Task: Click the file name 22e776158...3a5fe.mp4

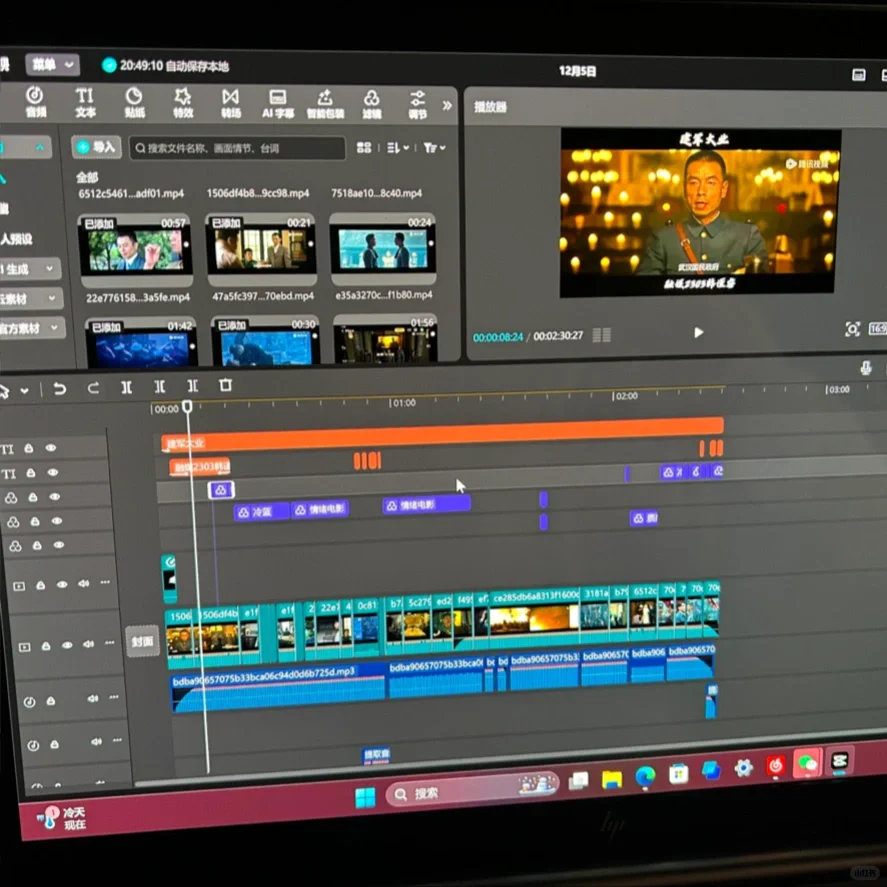Action: pyautogui.click(x=138, y=297)
